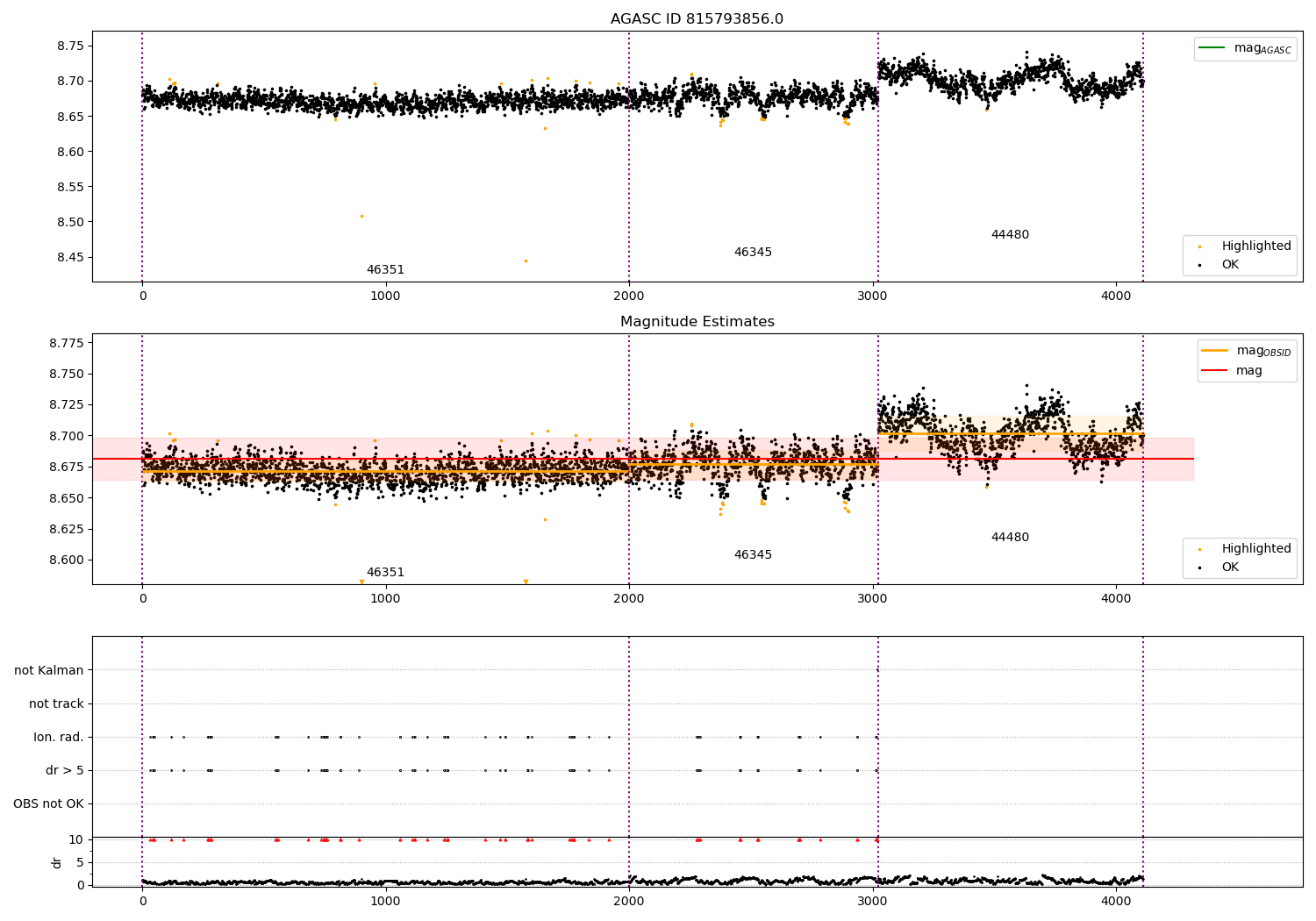Click x-tick '1000' under the bottom plot
Image resolution: width=1316 pixels, height=921 pixels.
(385, 900)
